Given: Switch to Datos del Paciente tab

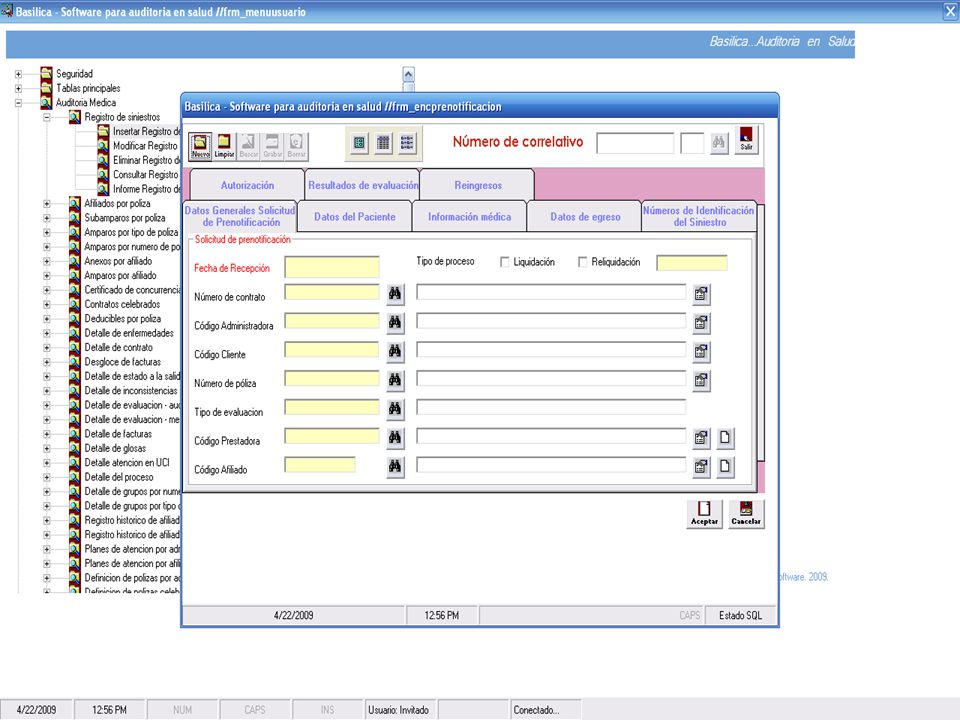Looking at the screenshot, I should [354, 217].
